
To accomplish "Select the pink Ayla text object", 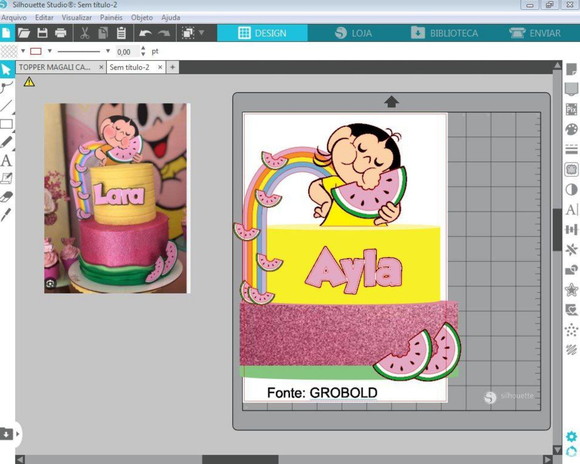I will point(354,271).
